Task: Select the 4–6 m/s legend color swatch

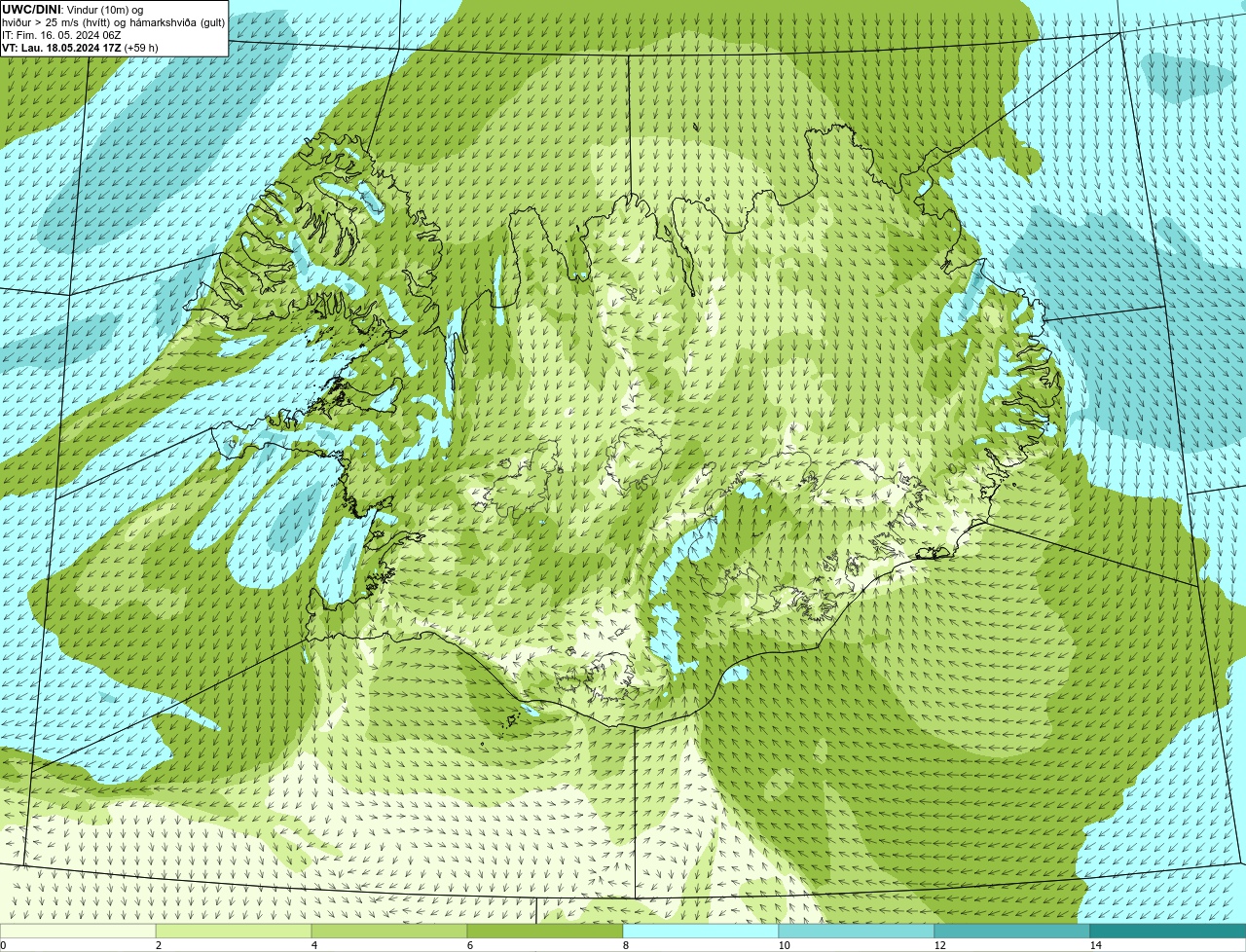Action: coord(389,931)
